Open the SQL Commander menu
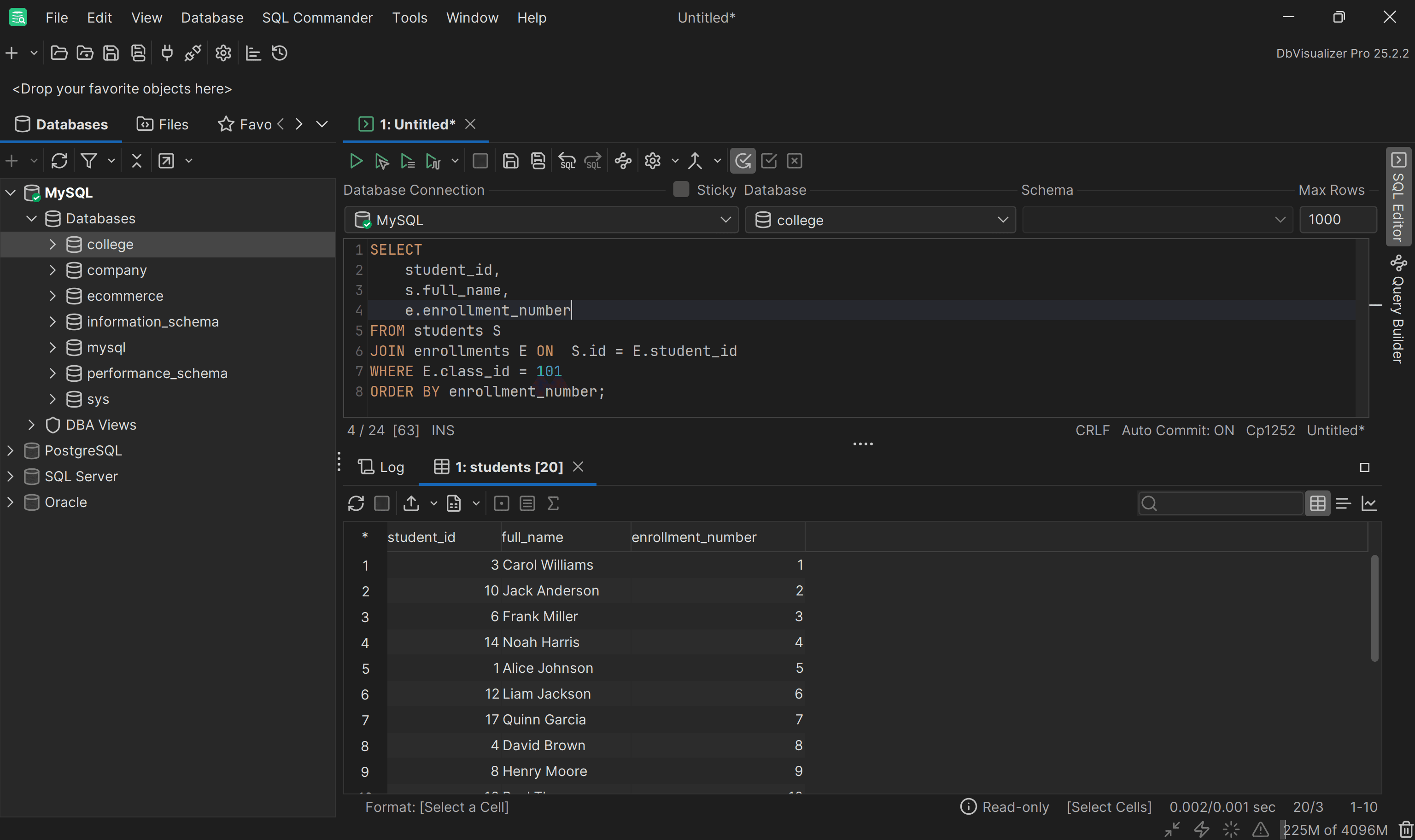The height and width of the screenshot is (840, 1415). [317, 17]
